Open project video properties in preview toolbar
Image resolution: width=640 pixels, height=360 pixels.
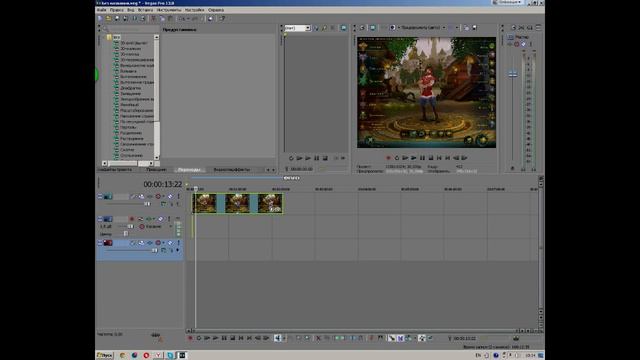pos(362,28)
